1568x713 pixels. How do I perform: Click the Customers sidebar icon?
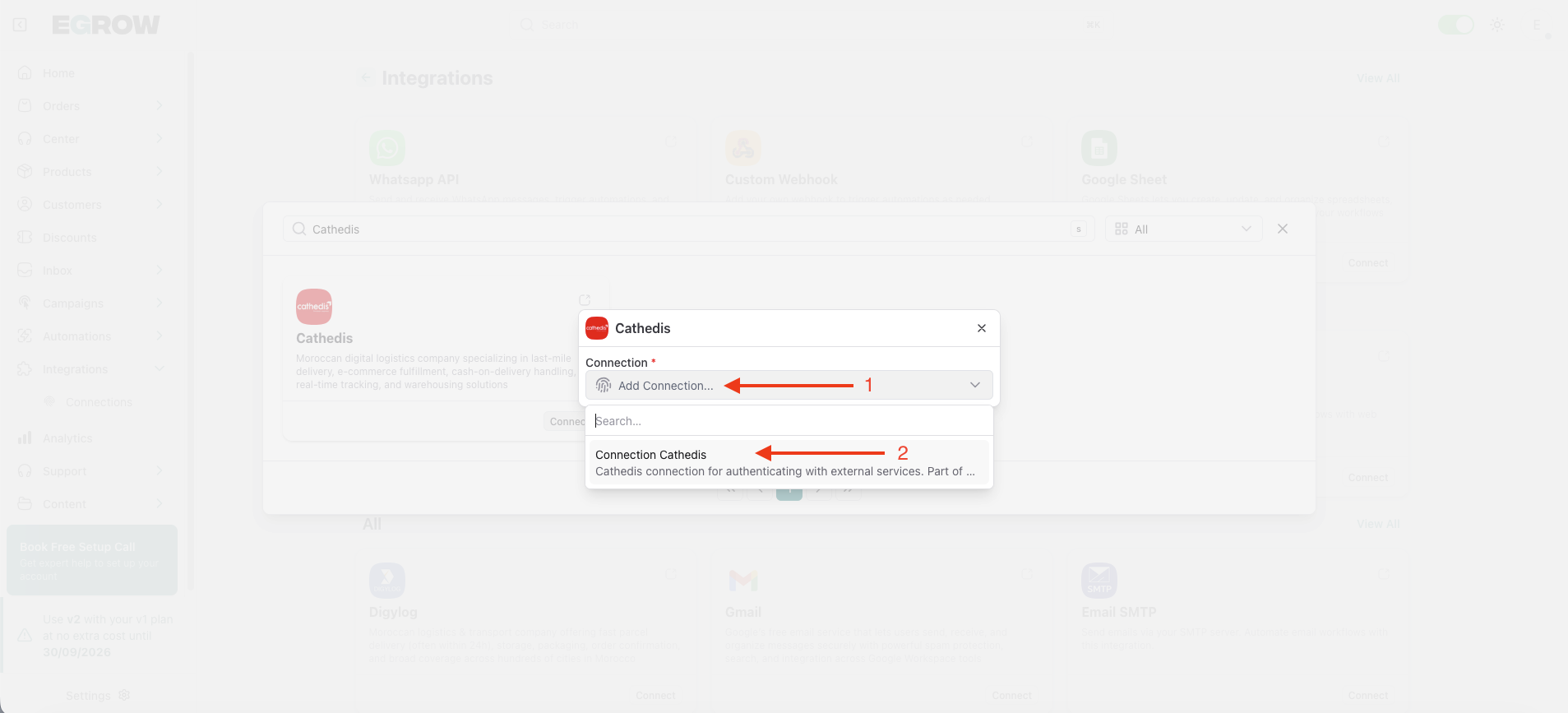25,205
